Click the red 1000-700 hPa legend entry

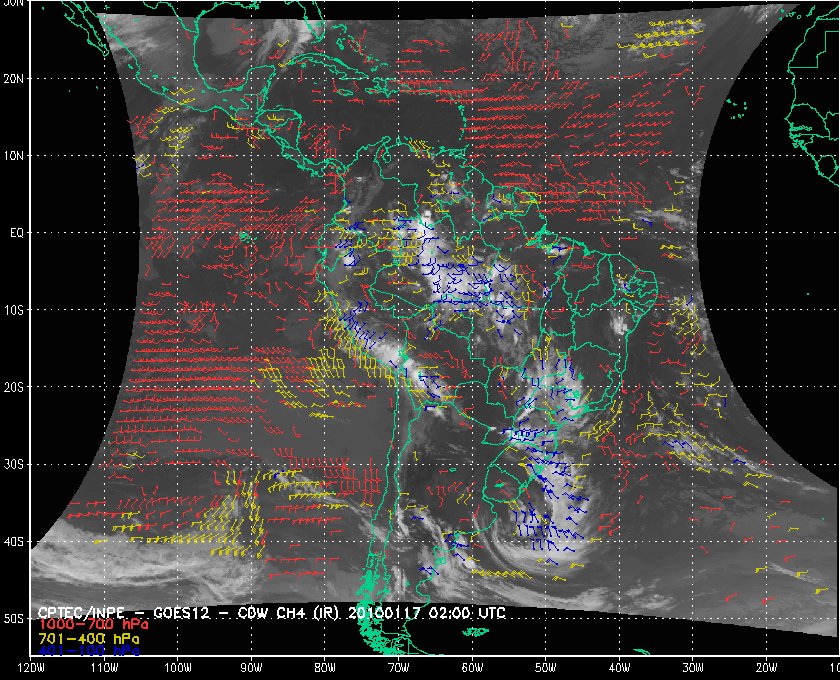click(93, 625)
